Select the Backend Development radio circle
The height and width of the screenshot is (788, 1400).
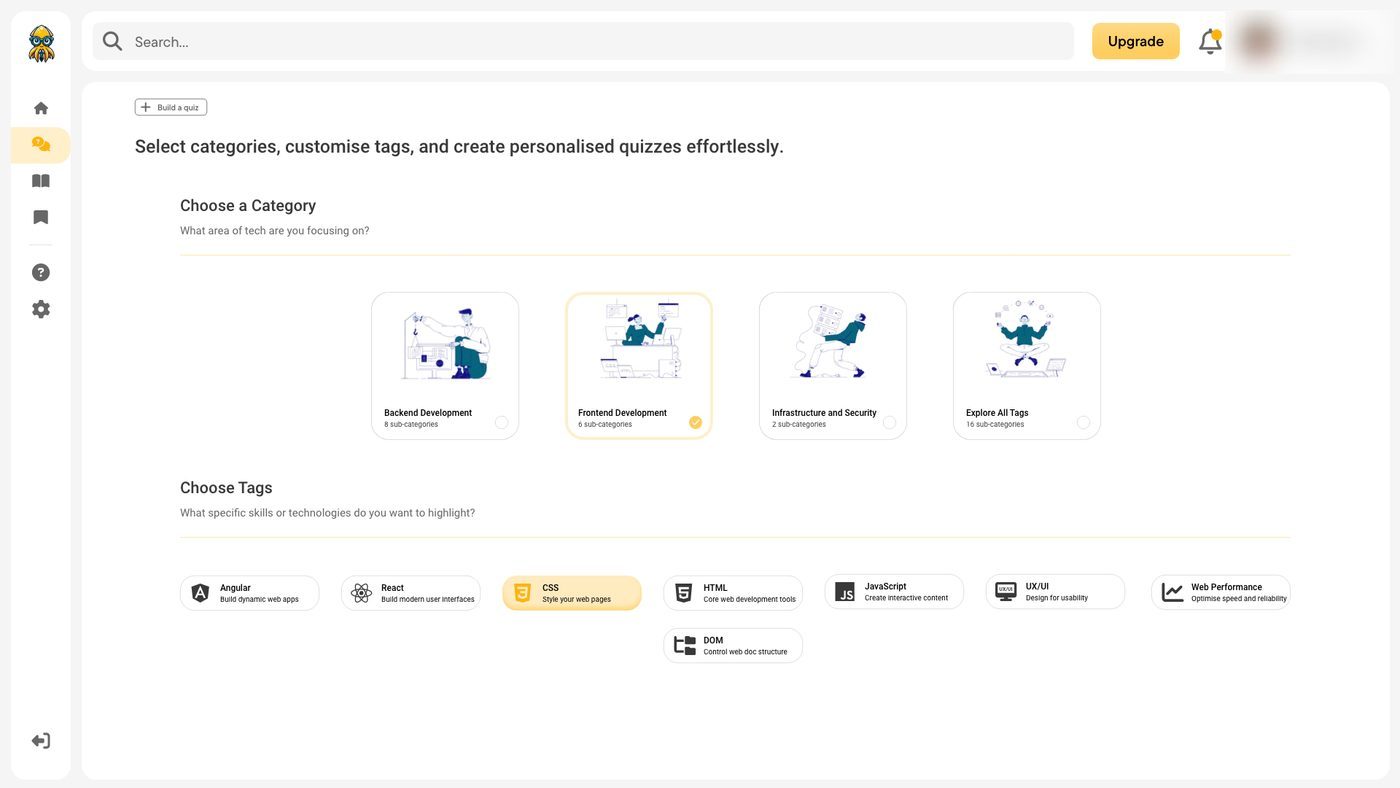pos(501,422)
